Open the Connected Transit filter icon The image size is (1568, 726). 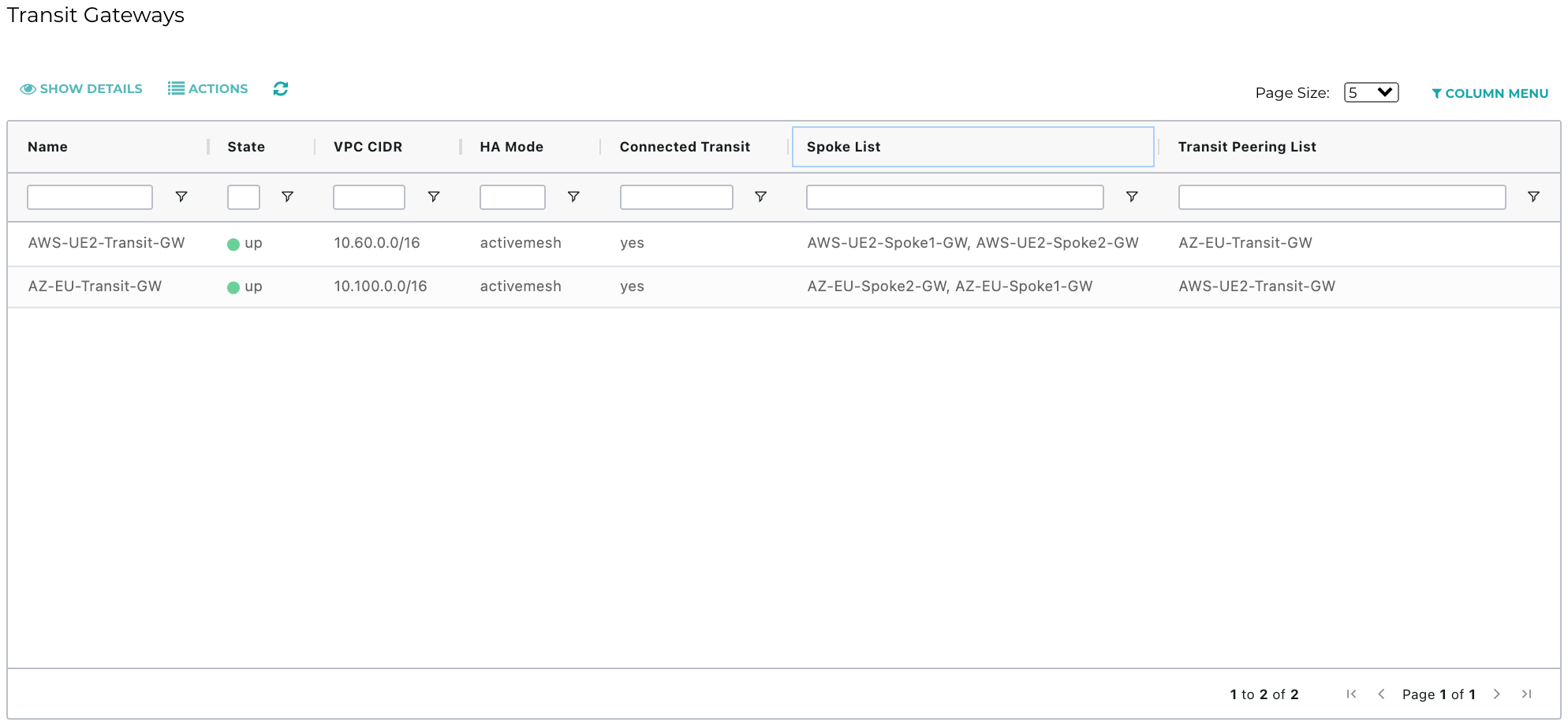coord(761,196)
